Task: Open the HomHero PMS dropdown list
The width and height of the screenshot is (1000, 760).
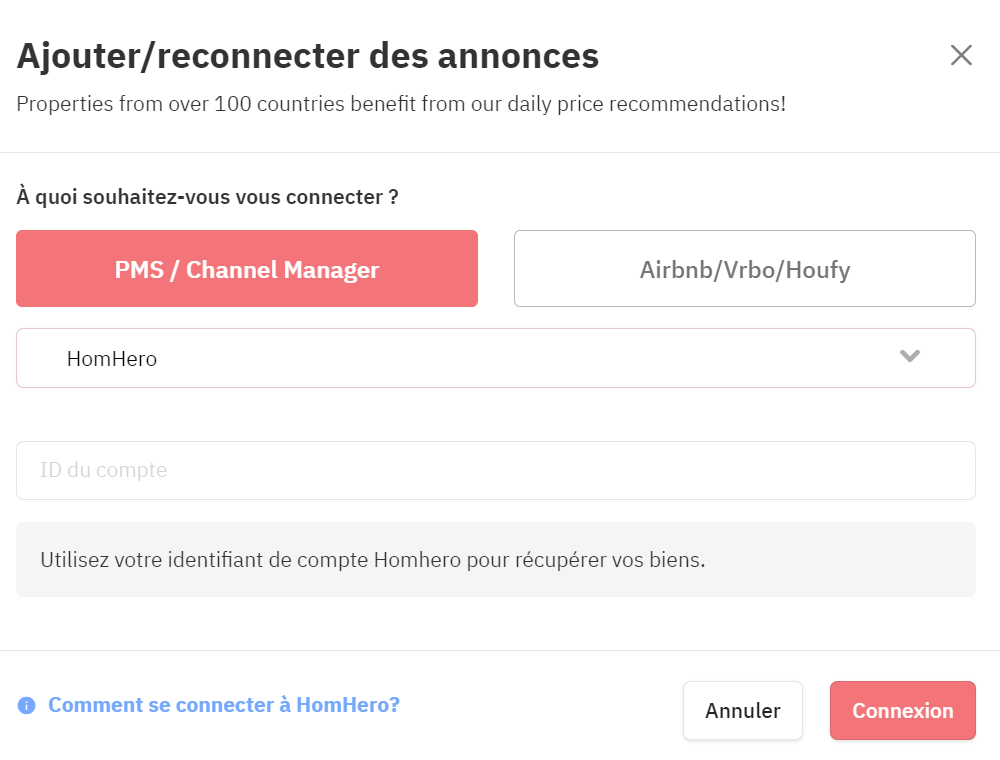Action: pyautogui.click(x=496, y=358)
